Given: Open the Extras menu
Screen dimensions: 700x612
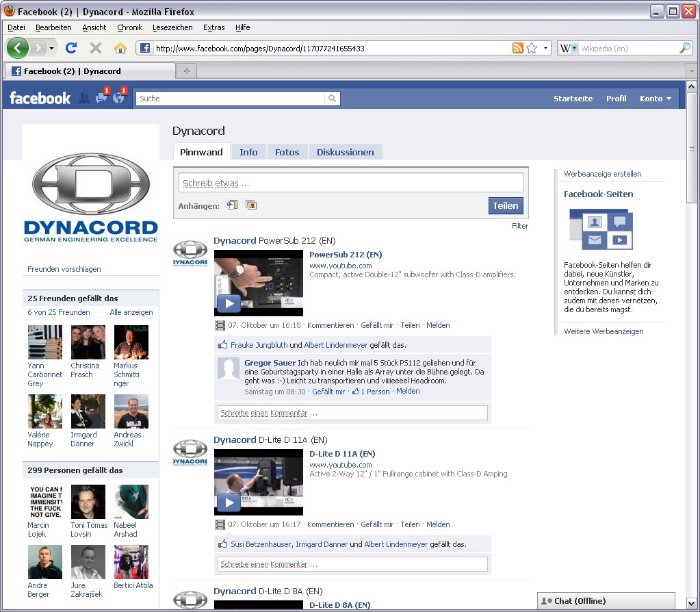Looking at the screenshot, I should coord(214,27).
